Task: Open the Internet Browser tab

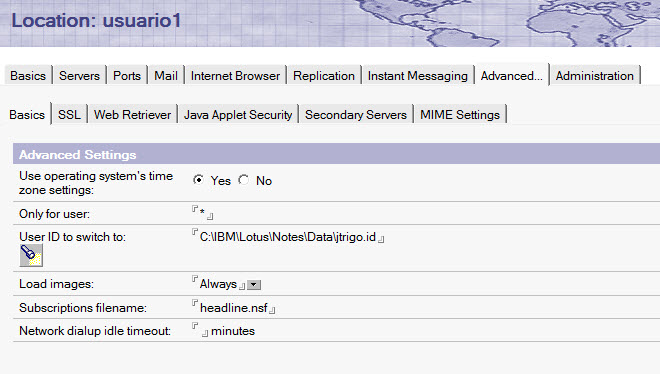Action: click(235, 76)
